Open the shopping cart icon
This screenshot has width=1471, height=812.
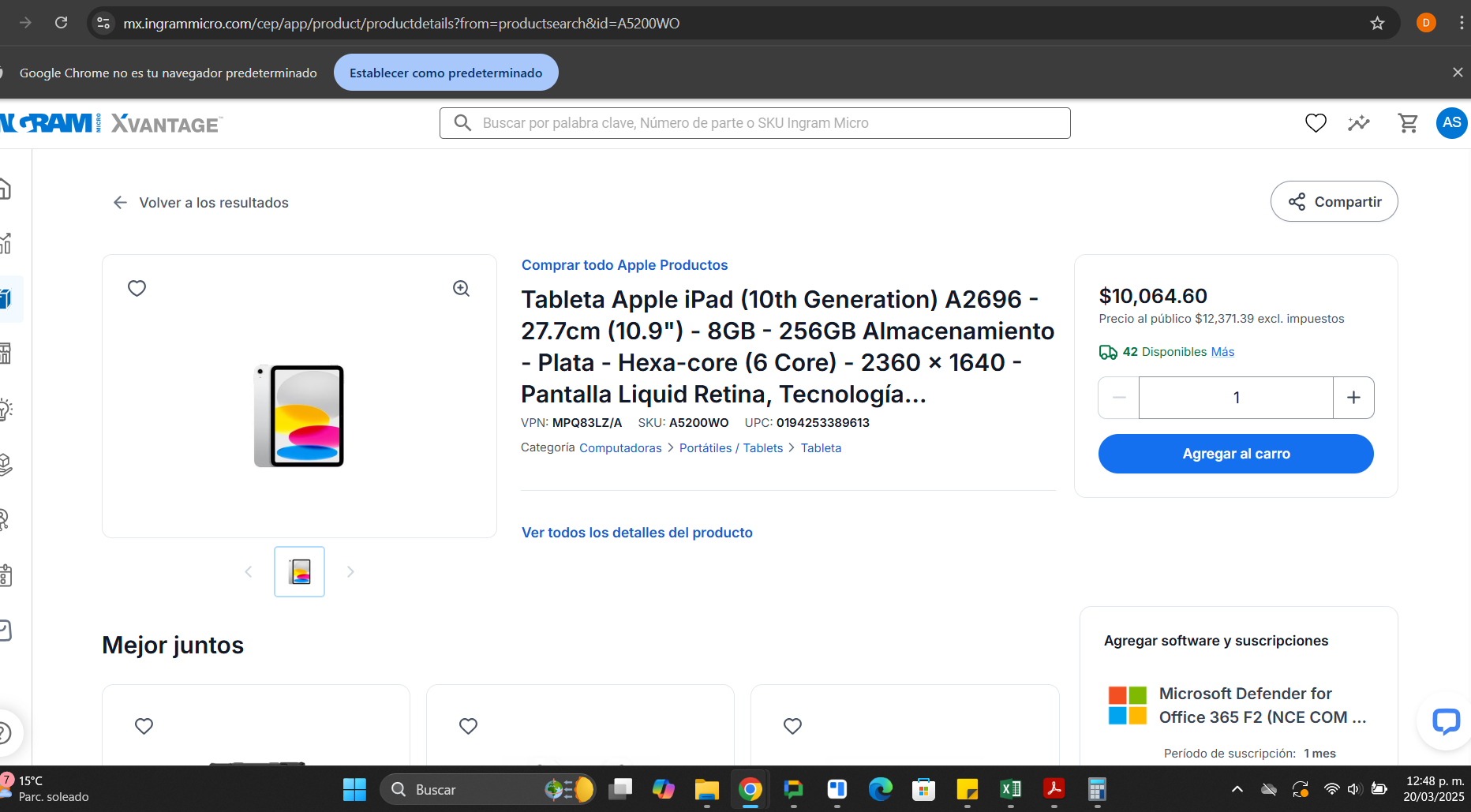point(1408,123)
